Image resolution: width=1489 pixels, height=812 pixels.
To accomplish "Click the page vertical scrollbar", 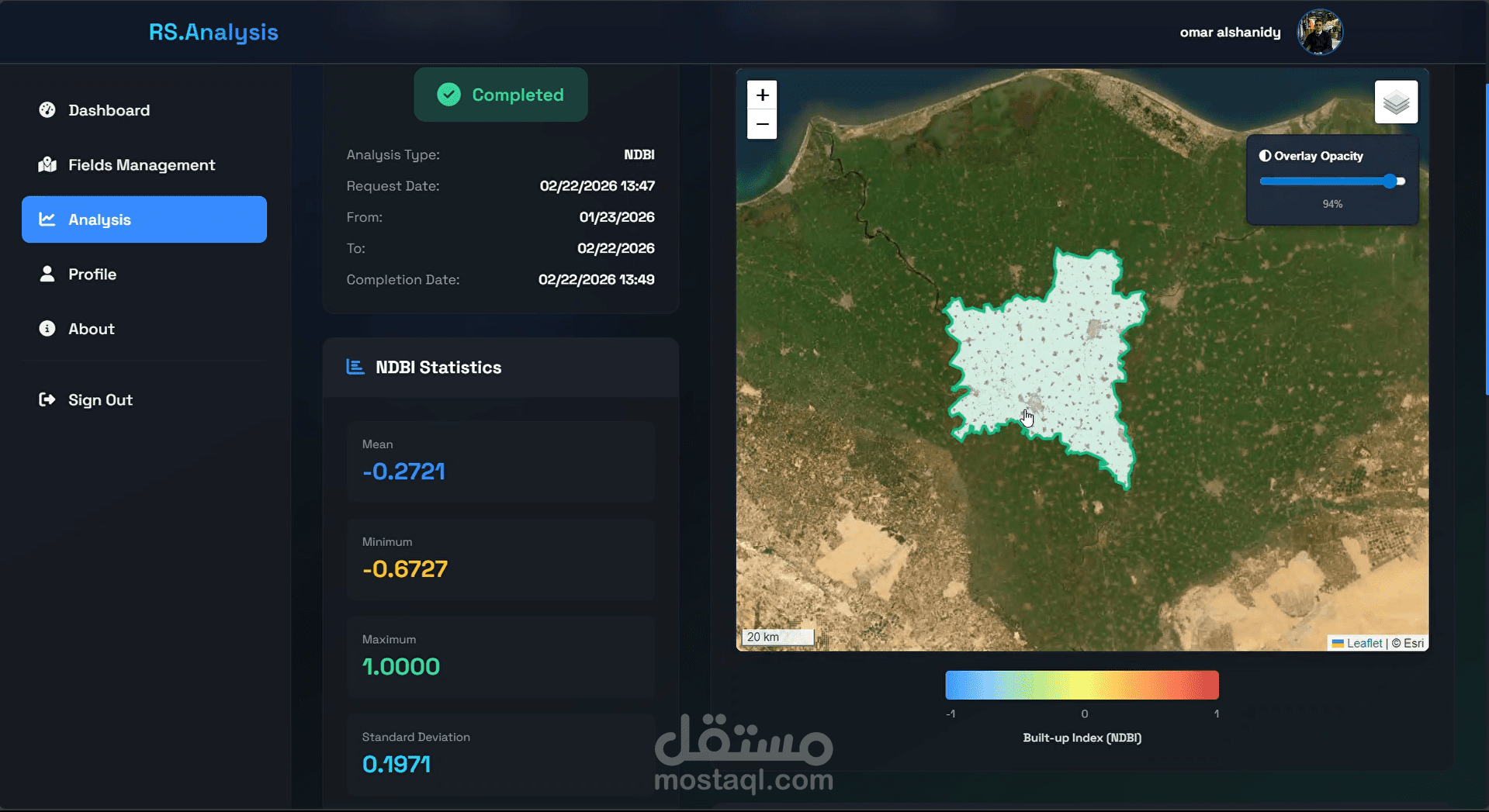I will pos(1486,240).
